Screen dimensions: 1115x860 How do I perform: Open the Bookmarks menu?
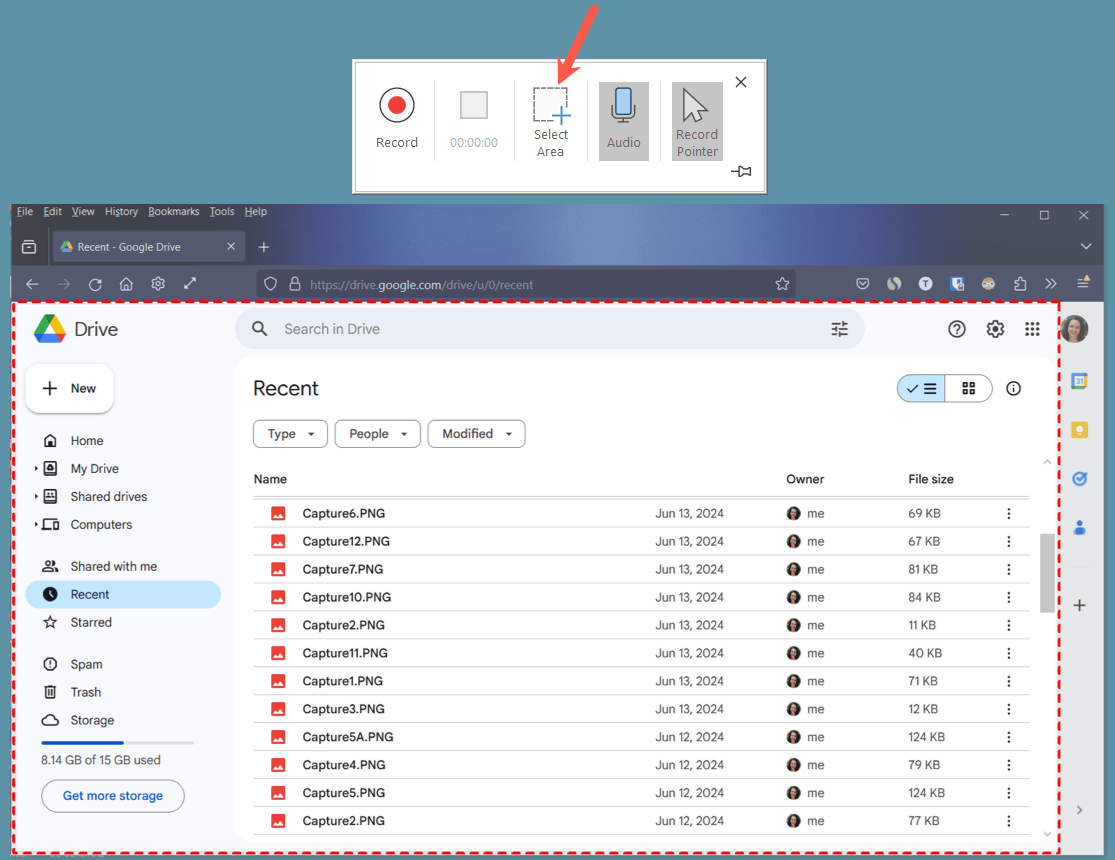point(174,211)
